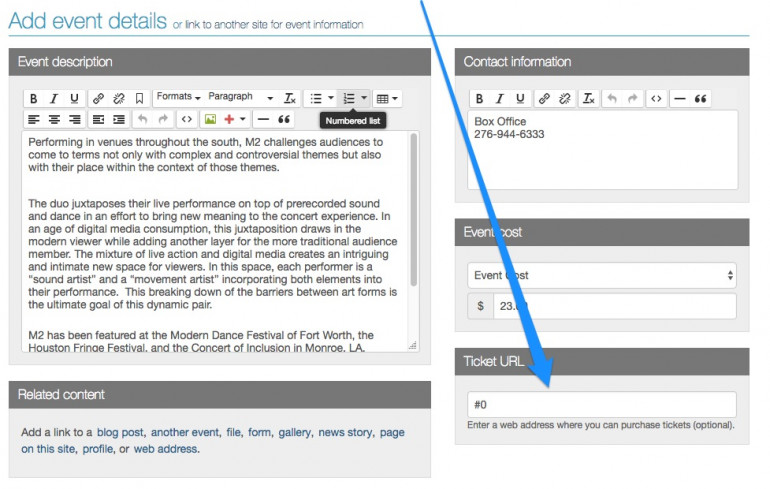
Task: Open the Event Cost select box
Action: (602, 275)
